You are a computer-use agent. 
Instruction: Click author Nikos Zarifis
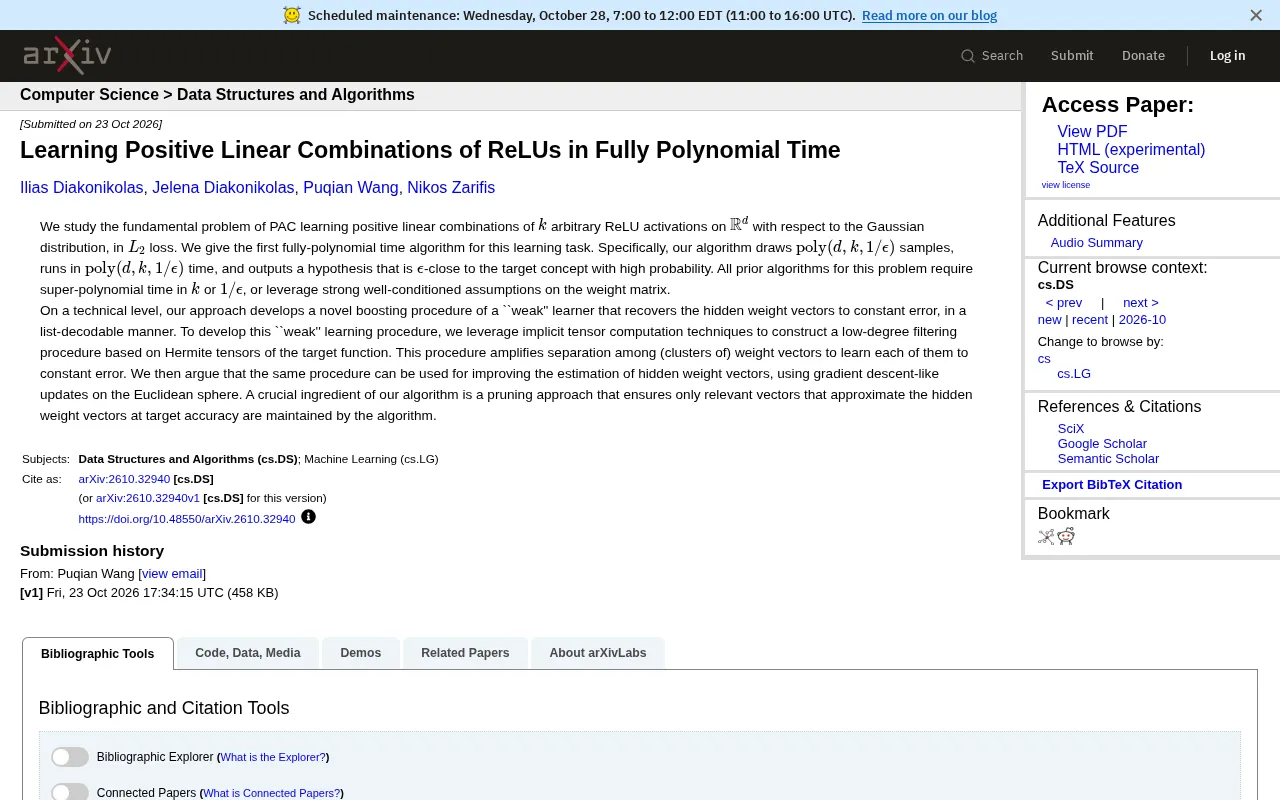click(x=451, y=188)
